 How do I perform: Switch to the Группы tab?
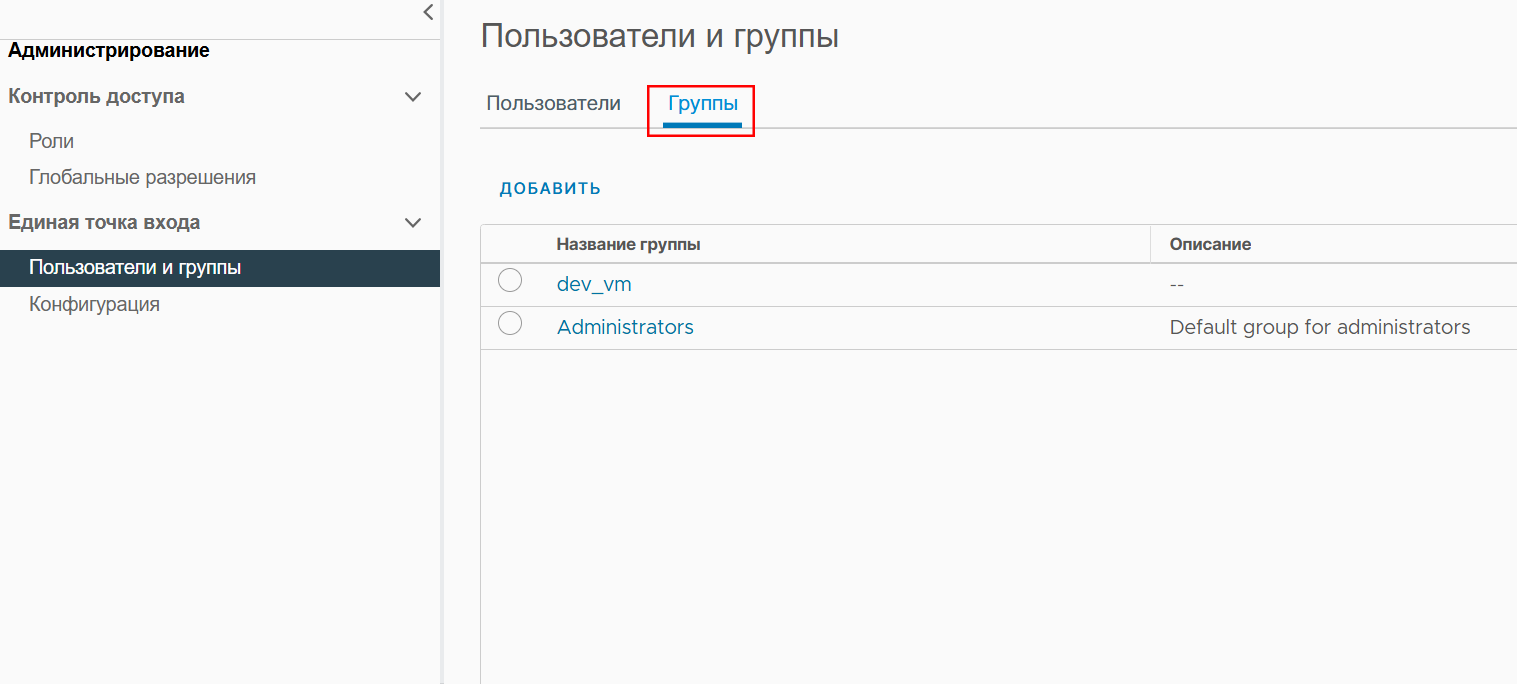pos(703,104)
